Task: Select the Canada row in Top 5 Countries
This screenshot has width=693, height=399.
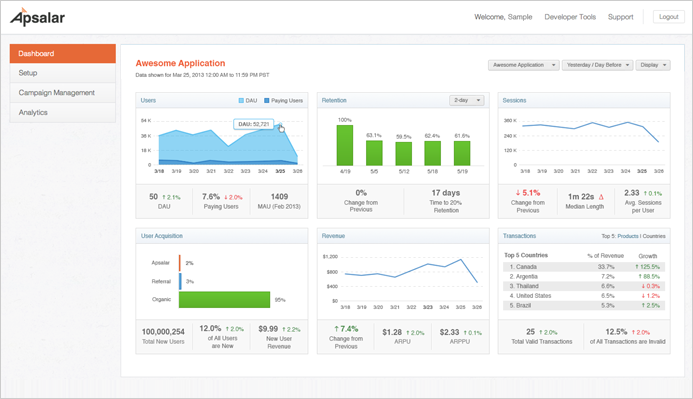Action: 584,267
